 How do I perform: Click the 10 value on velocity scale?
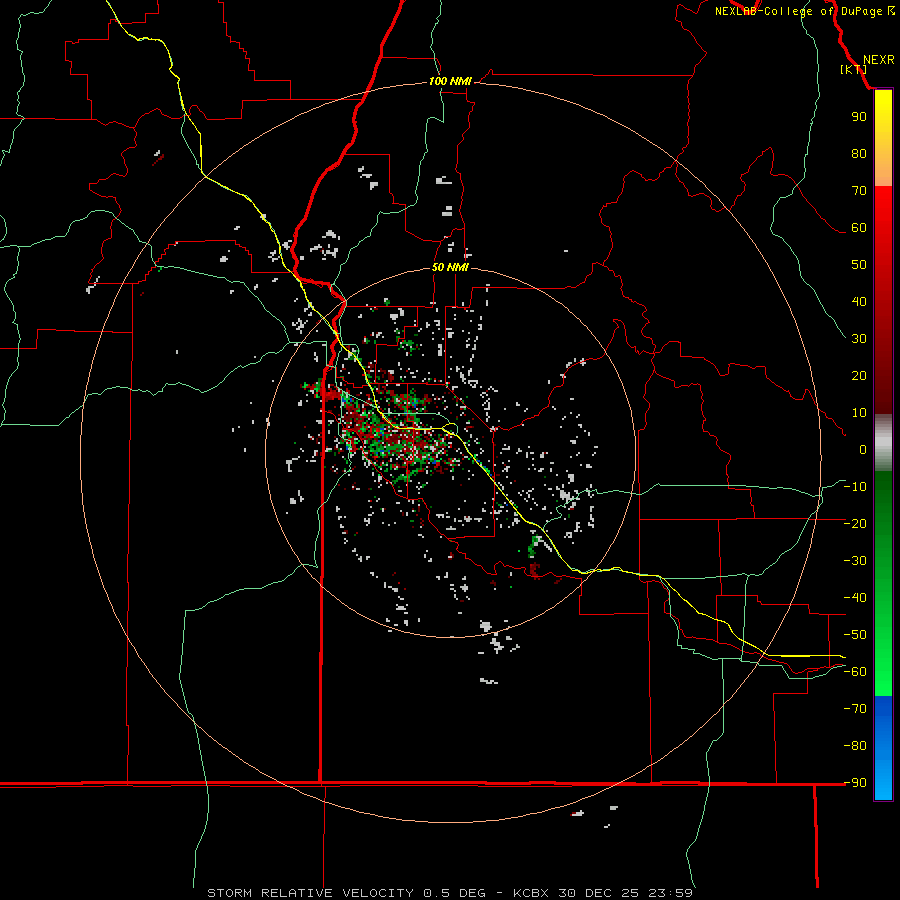pos(859,413)
